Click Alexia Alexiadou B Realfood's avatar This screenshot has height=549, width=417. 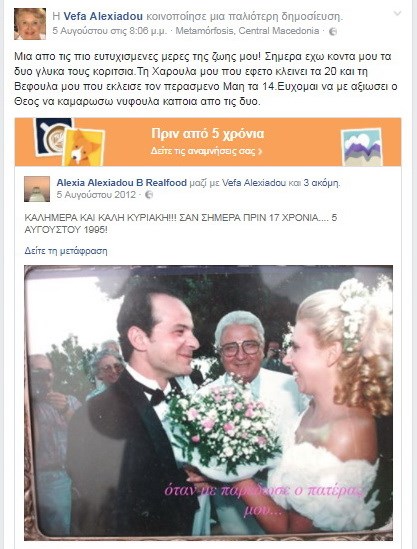coord(37,189)
